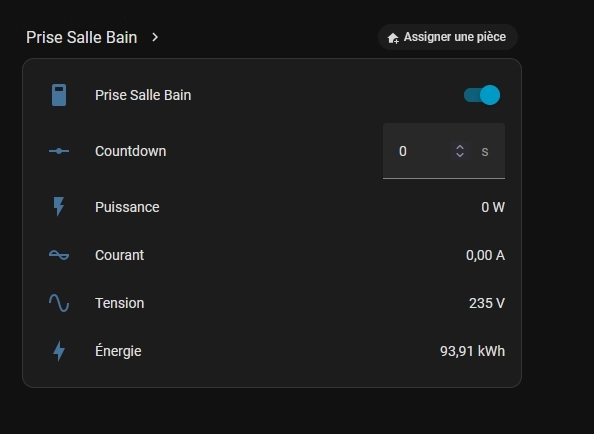Toggle the Prise Salle Bain switch off
This screenshot has width=594, height=434.
[482, 95]
